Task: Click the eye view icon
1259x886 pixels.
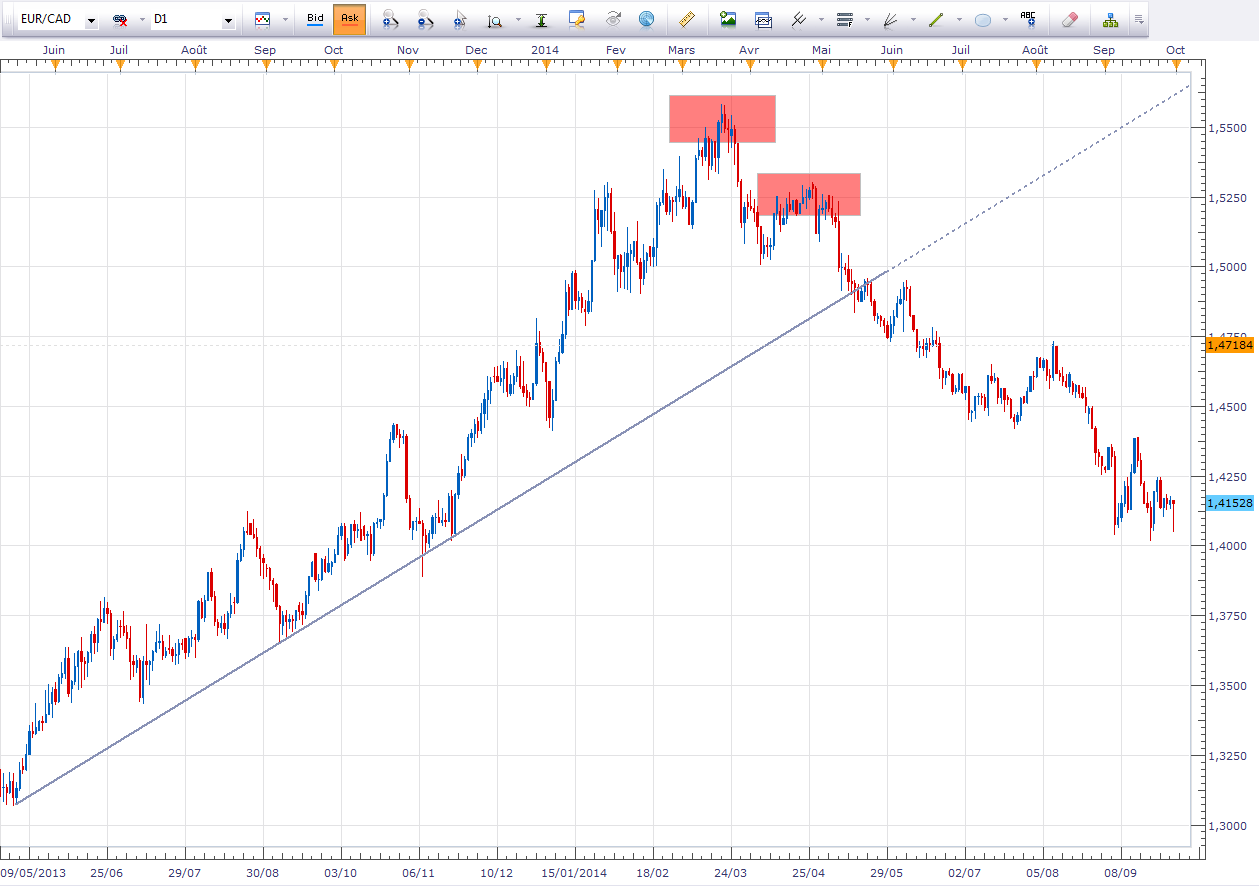Action: [x=613, y=19]
